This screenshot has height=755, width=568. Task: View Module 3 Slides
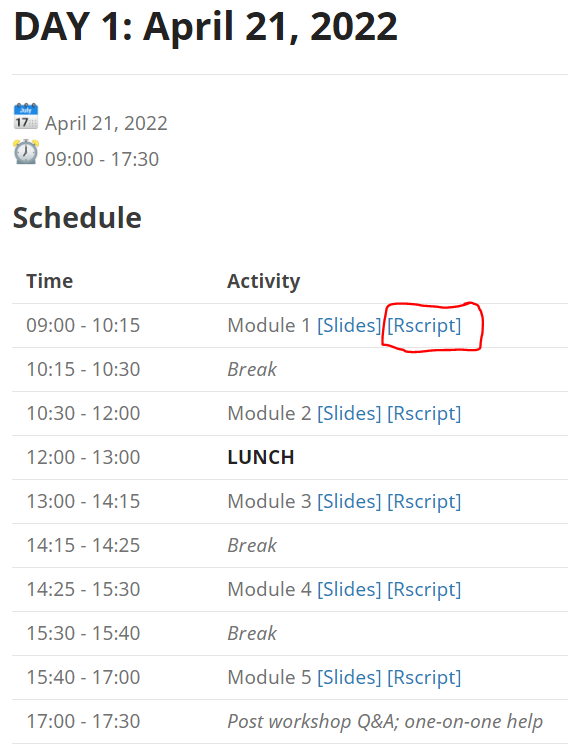tap(349, 502)
